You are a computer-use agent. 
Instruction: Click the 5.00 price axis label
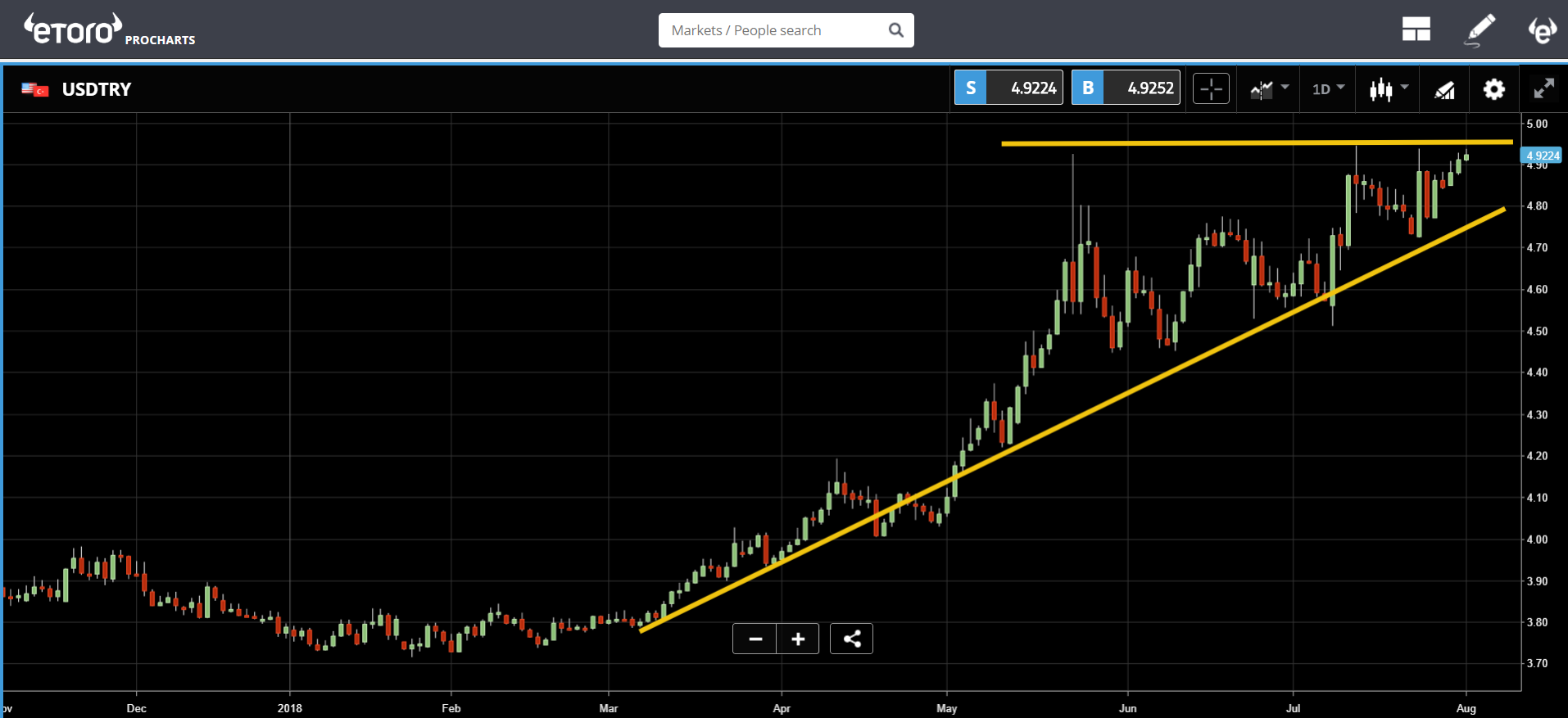pyautogui.click(x=1537, y=124)
